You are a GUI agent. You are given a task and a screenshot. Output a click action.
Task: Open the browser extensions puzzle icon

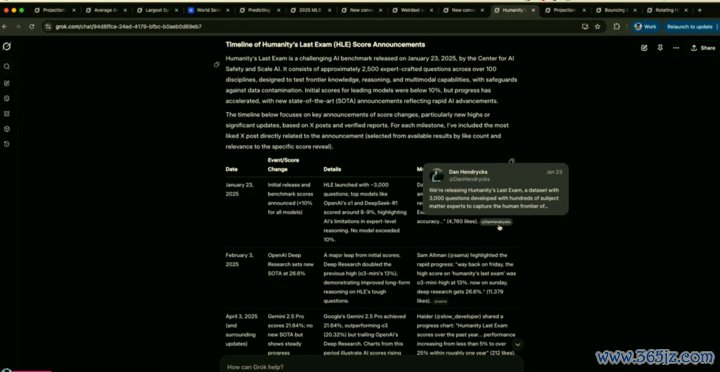click(617, 27)
